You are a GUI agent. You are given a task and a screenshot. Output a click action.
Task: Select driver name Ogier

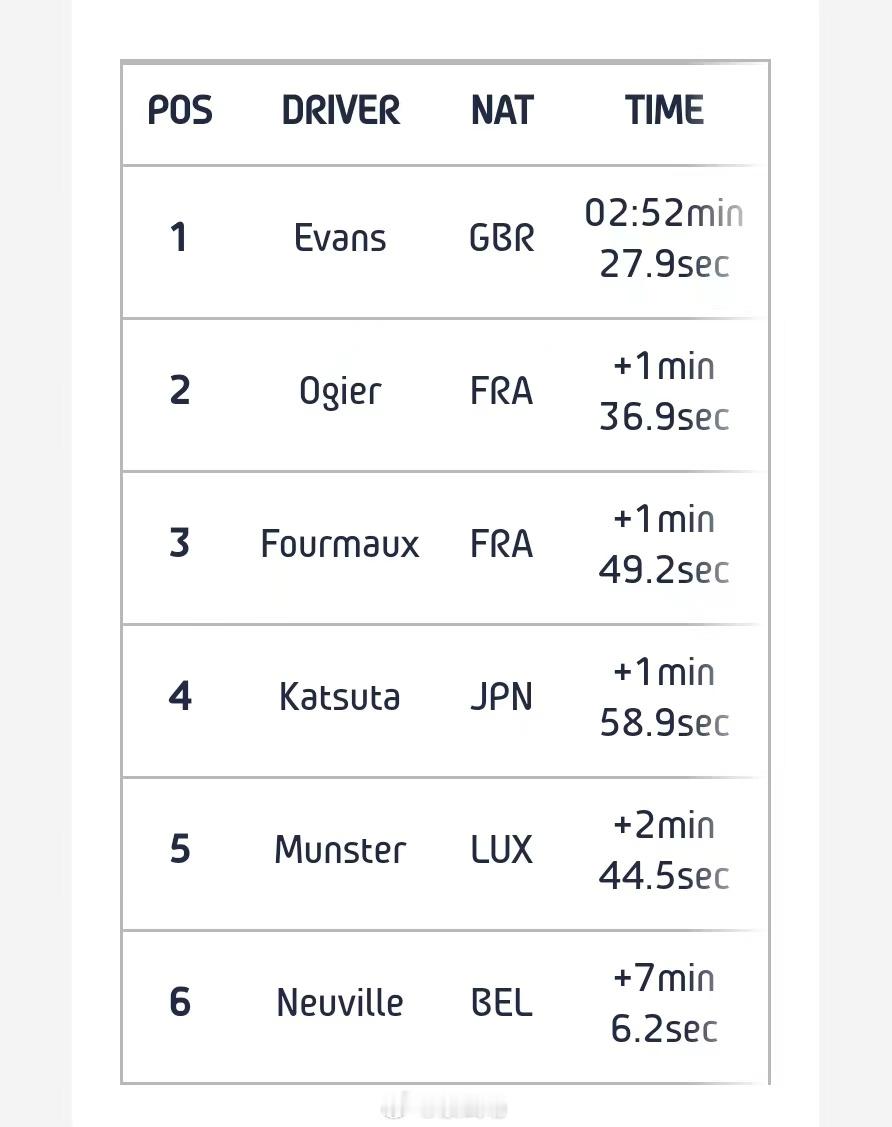pyautogui.click(x=340, y=392)
